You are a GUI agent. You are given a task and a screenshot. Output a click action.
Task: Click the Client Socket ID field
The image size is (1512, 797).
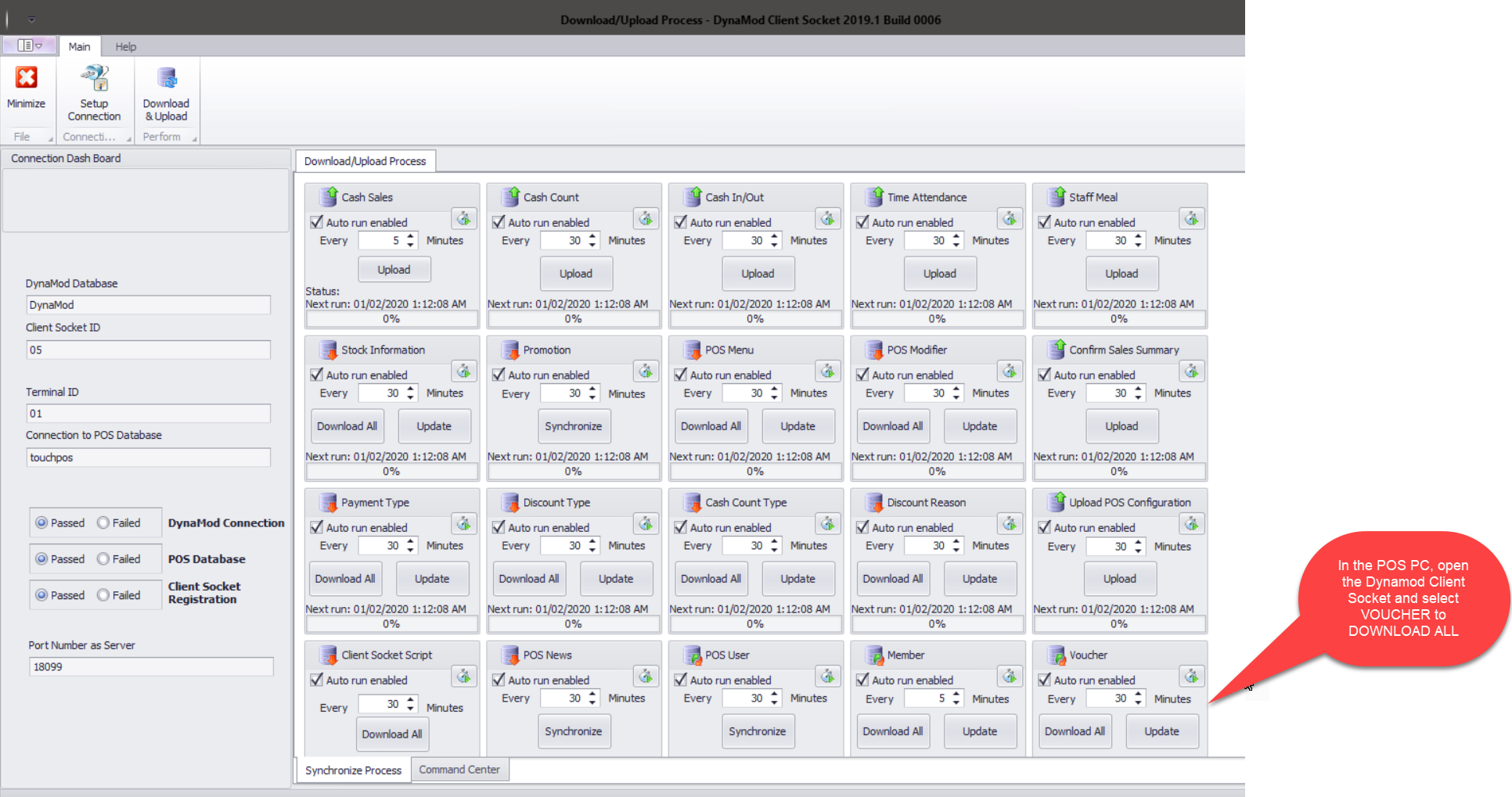tap(149, 350)
